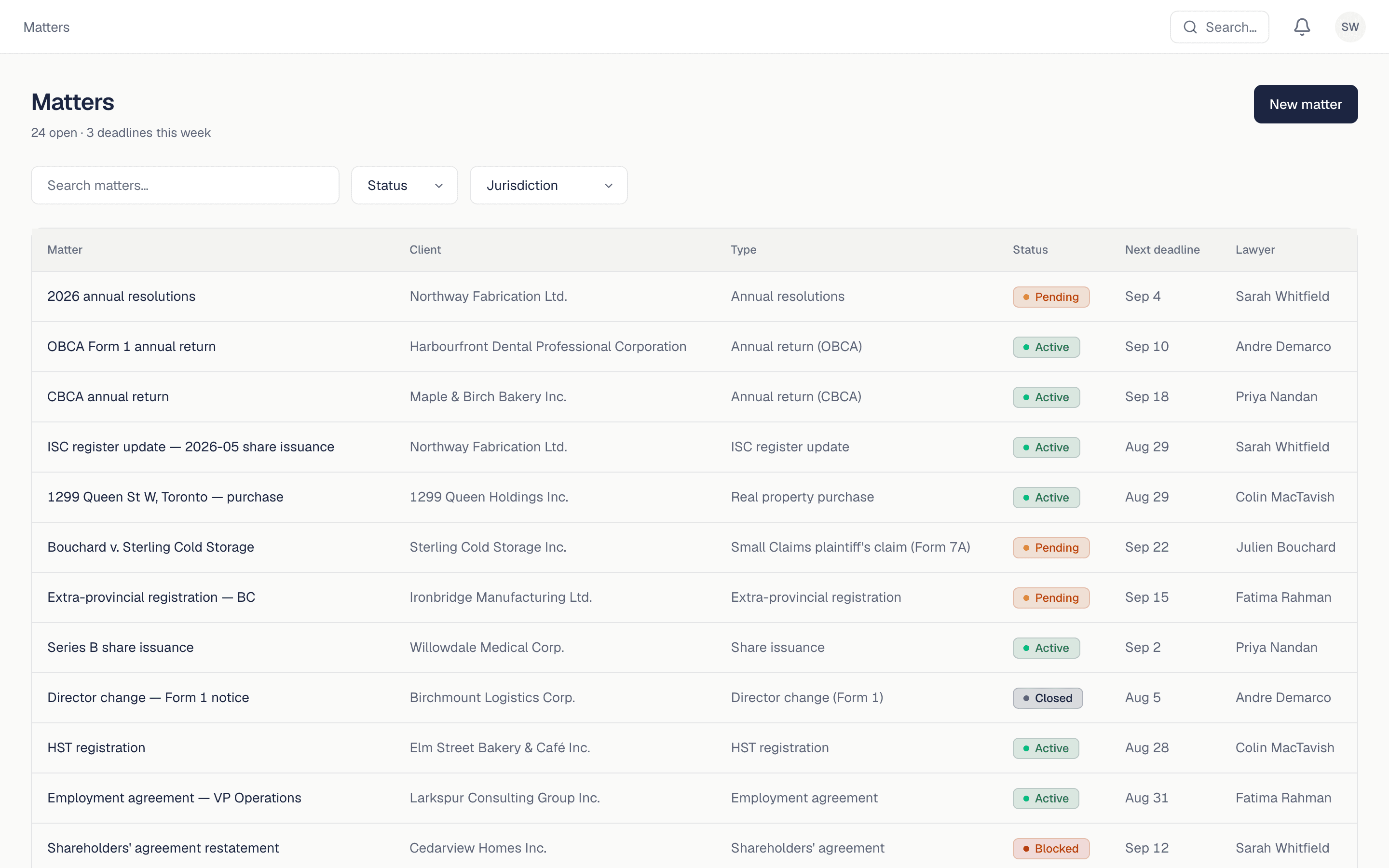Click Blocked badge for Shareholders' agreement row
Screen dimensions: 1389x868
click(x=1051, y=849)
